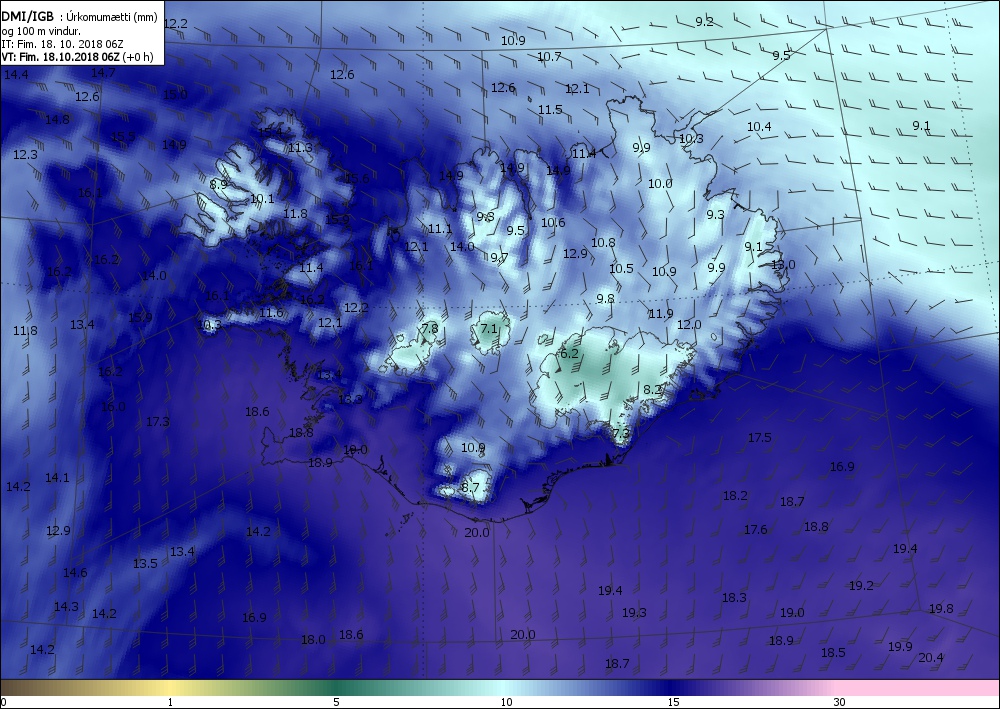This screenshot has width=1000, height=709.
Task: Click the 'VT: Fim. 18.10.2018 06Z (+0 h)' line
Action: (x=78, y=57)
